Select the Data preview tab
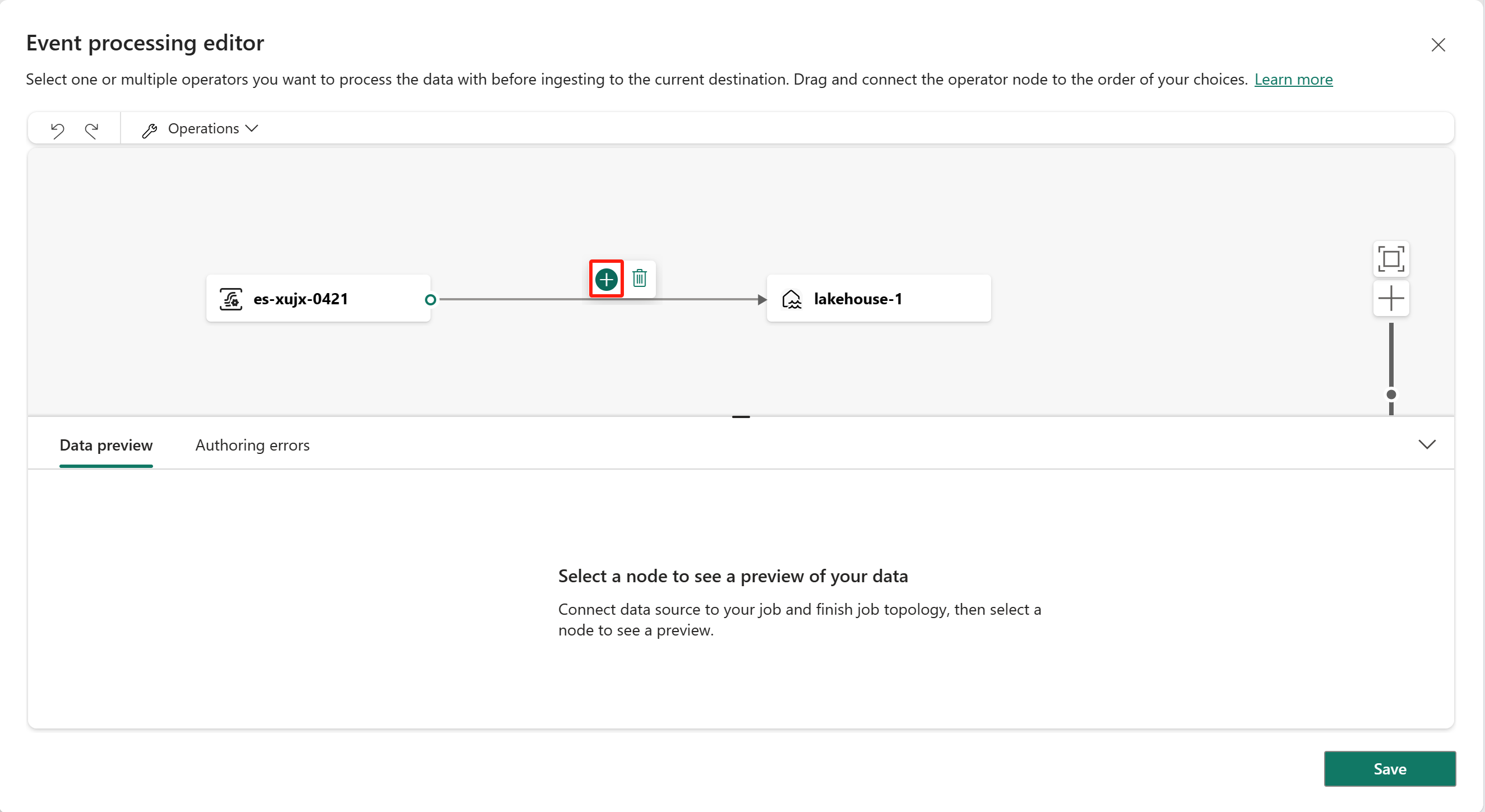The width and height of the screenshot is (1485, 812). pos(106,445)
